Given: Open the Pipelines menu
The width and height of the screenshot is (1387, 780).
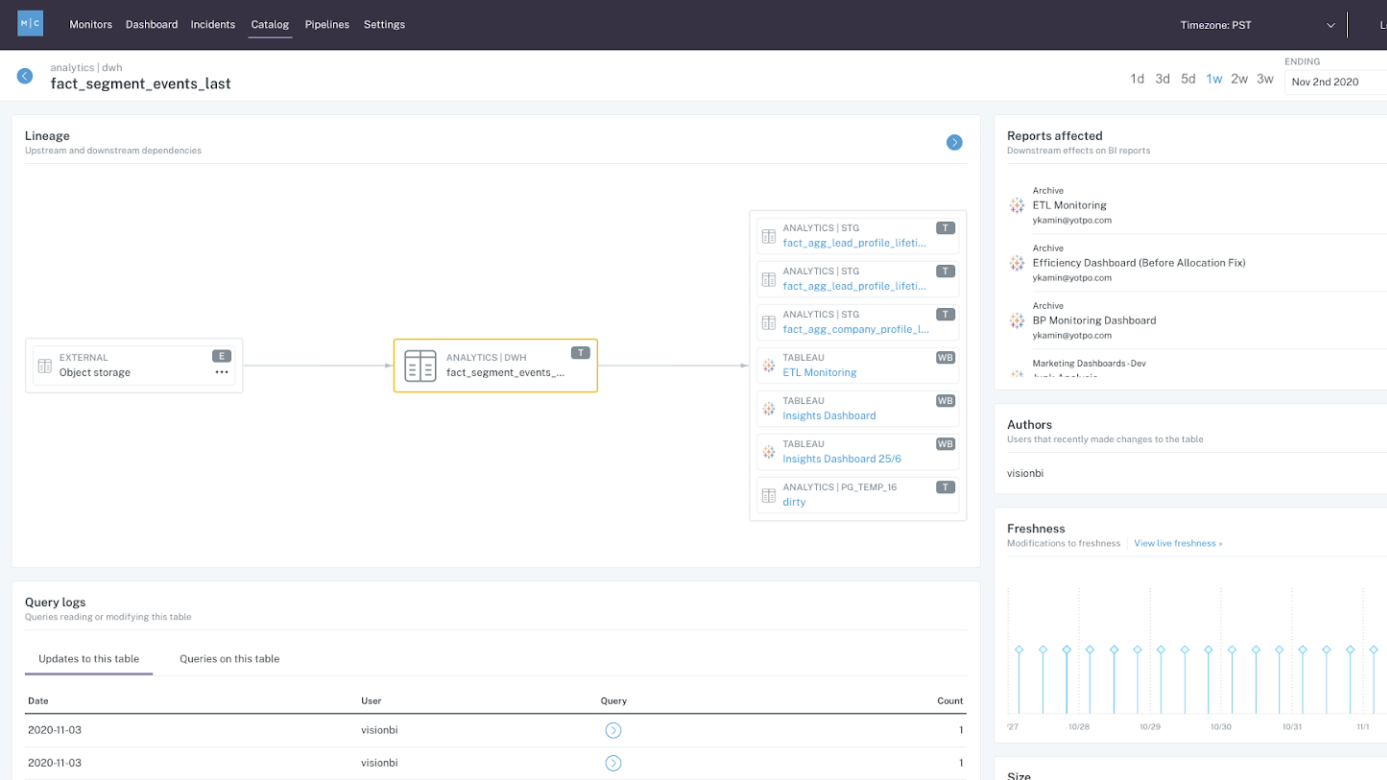Looking at the screenshot, I should [x=327, y=24].
